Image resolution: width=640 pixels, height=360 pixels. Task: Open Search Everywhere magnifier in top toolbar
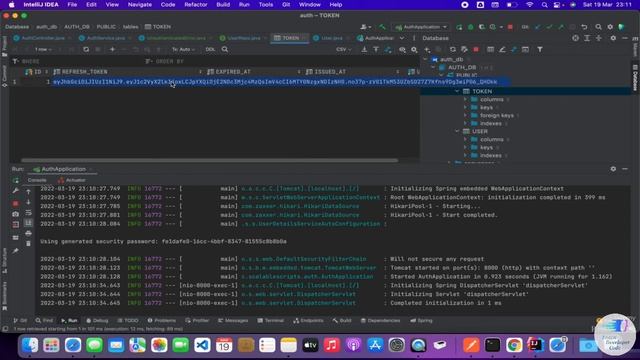point(598,27)
